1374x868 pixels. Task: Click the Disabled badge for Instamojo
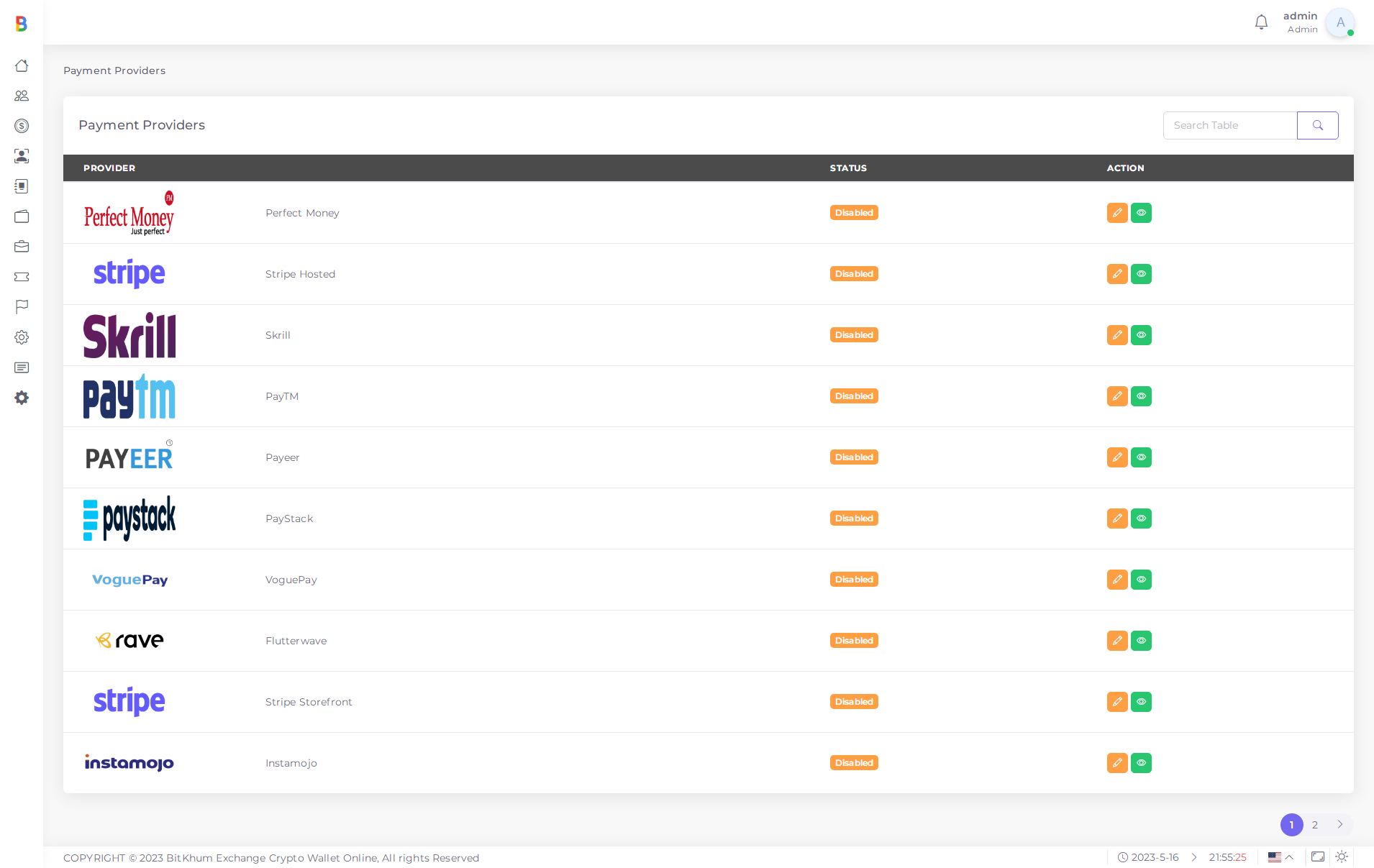point(854,763)
